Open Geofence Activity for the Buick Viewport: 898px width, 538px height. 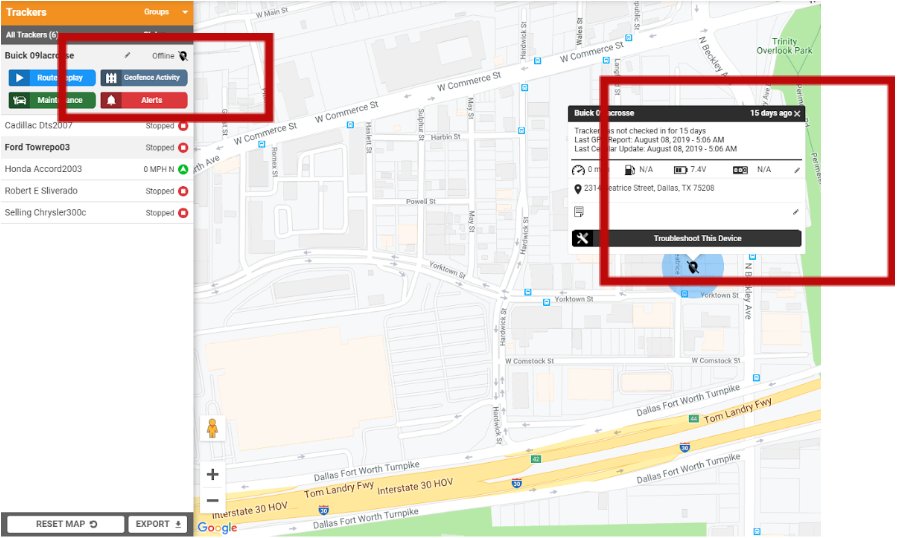144,77
